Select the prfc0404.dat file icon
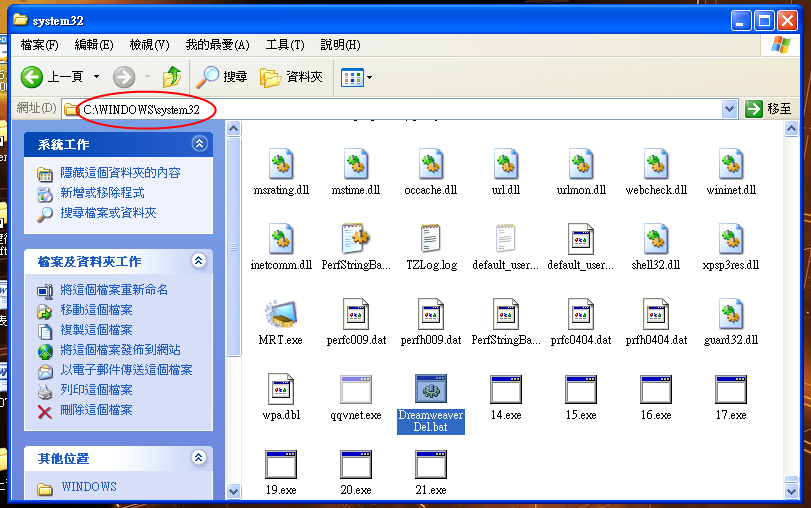 coord(581,314)
